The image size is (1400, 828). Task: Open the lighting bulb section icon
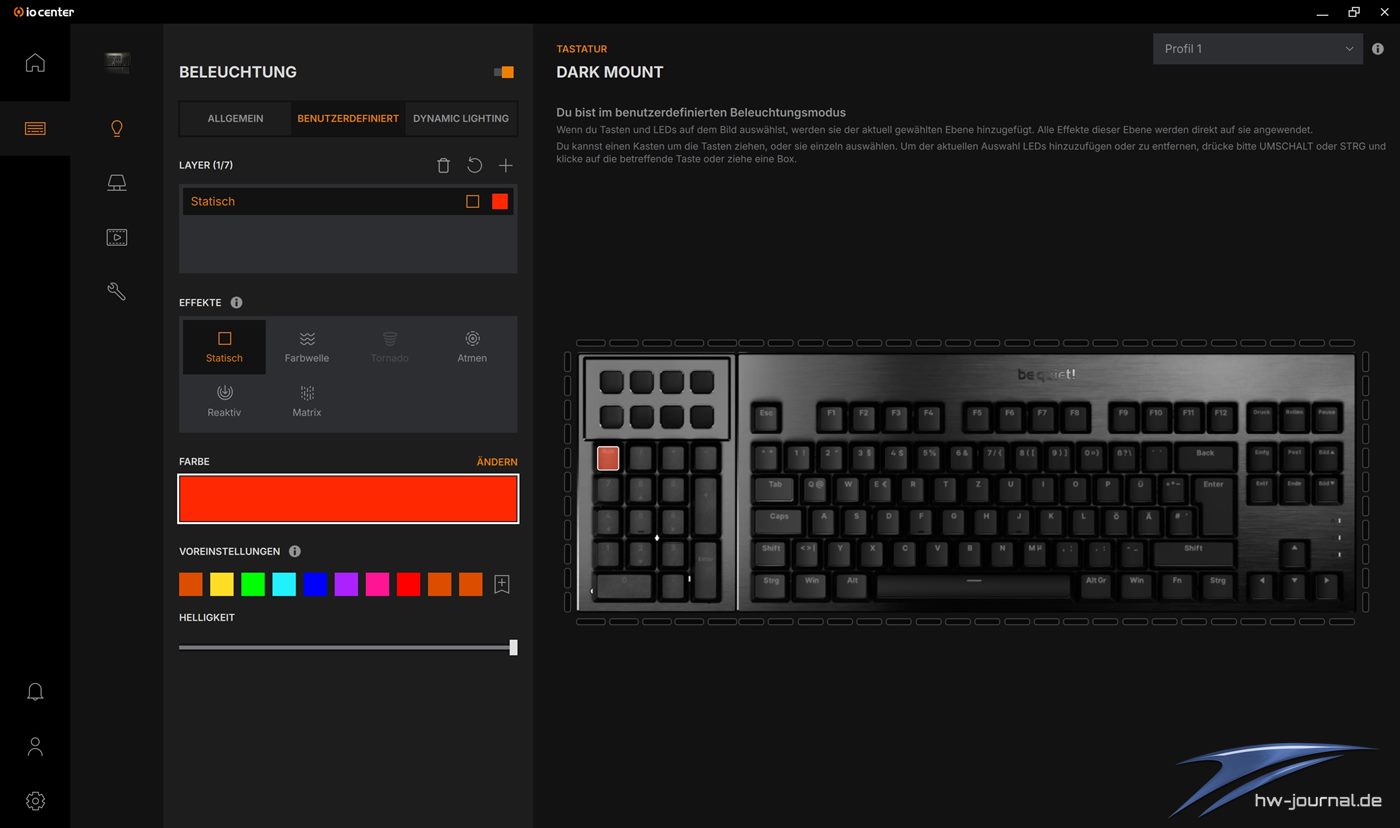pos(117,128)
